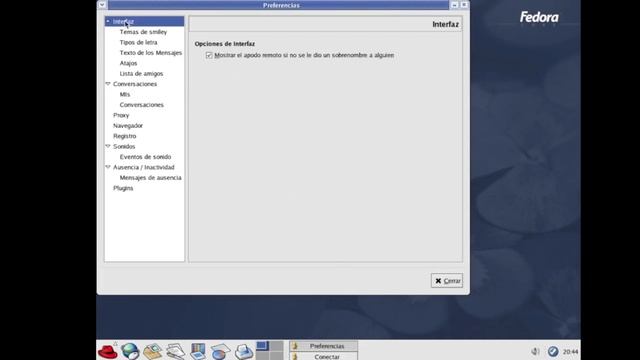This screenshot has height=360, width=640.
Task: Select the child Conversaciones entry under MIs
Action: [142, 105]
